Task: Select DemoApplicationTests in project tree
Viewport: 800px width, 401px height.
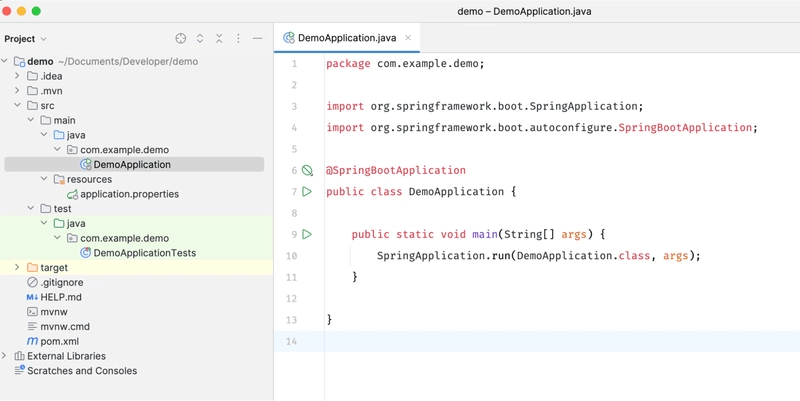Action: point(144,253)
